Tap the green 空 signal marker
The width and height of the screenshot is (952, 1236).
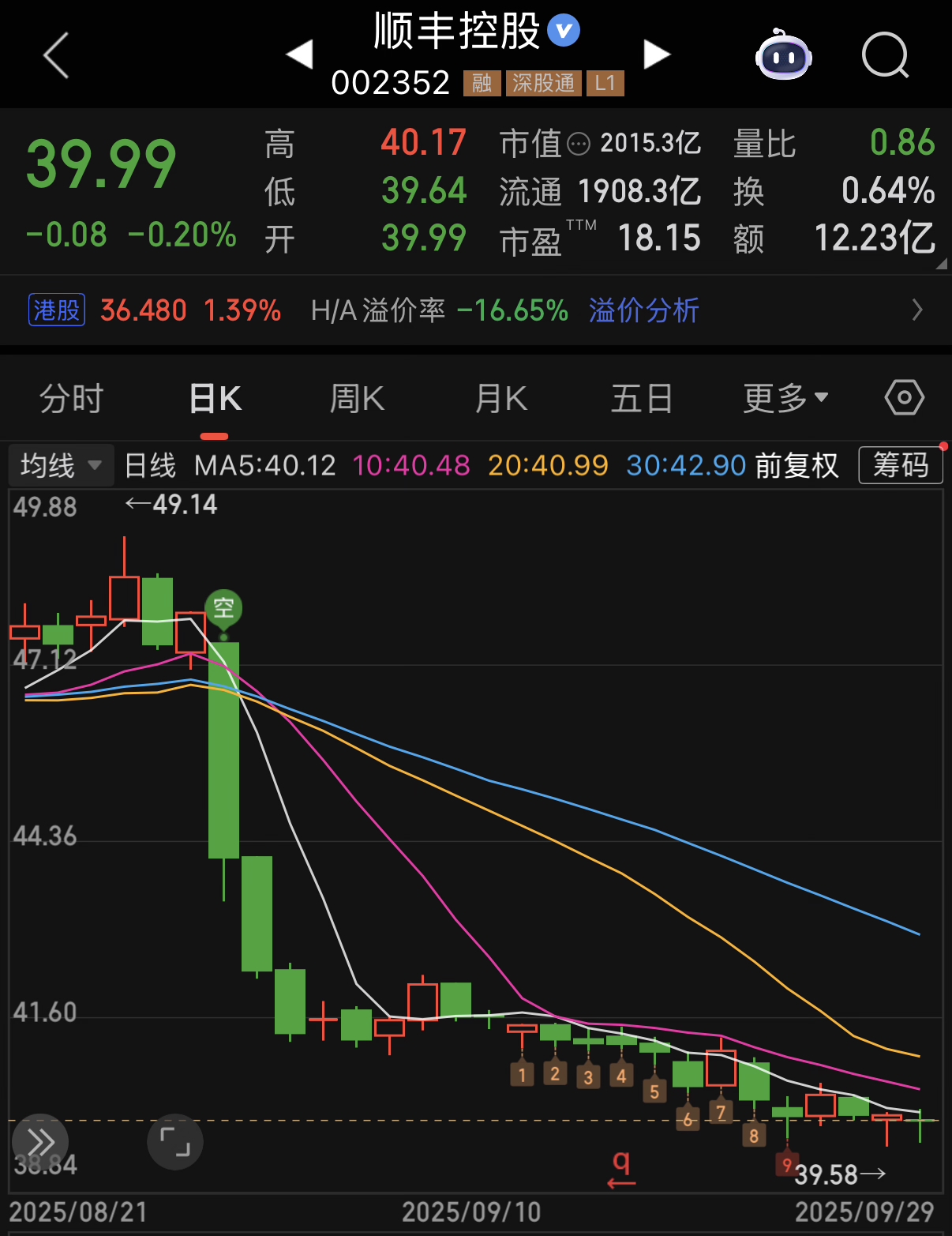[223, 608]
